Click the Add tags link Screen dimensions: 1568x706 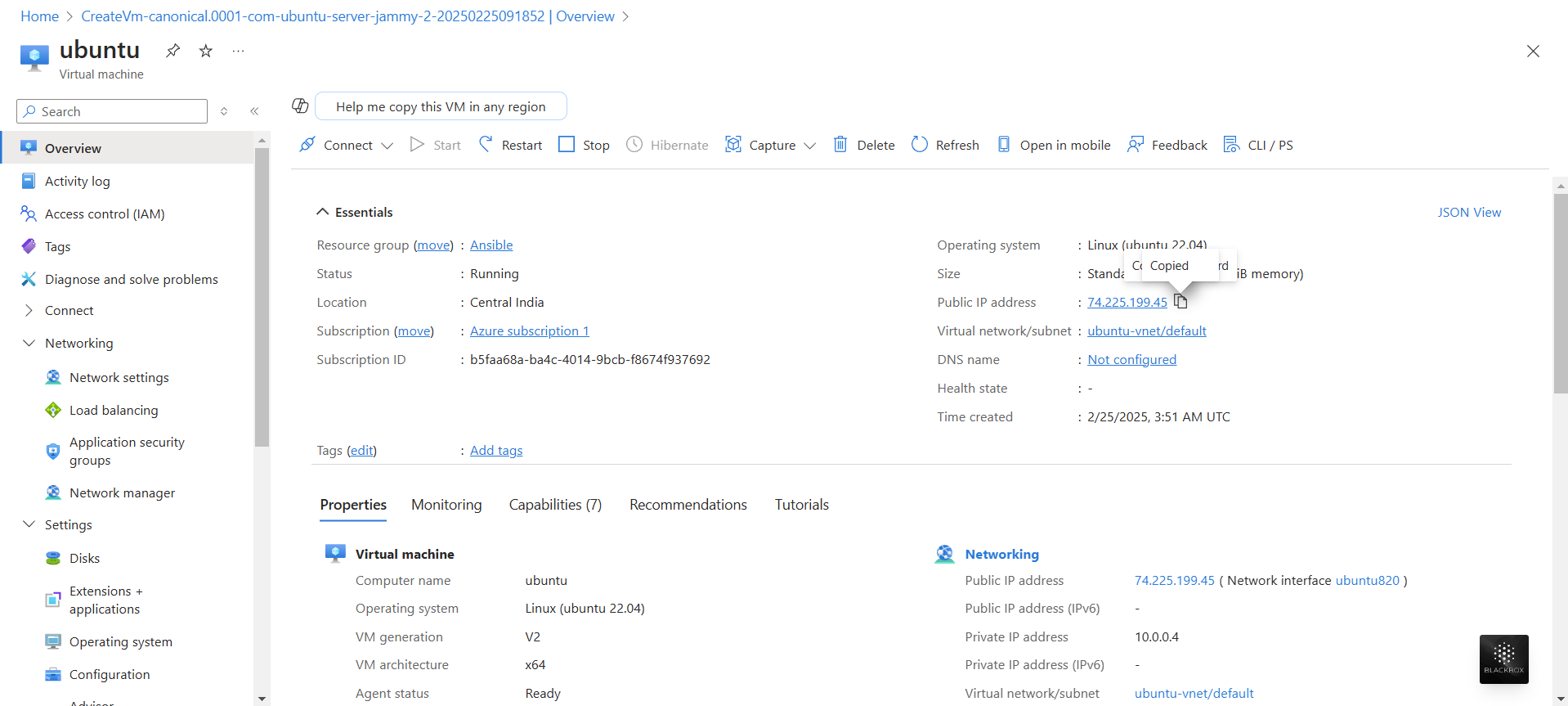496,450
